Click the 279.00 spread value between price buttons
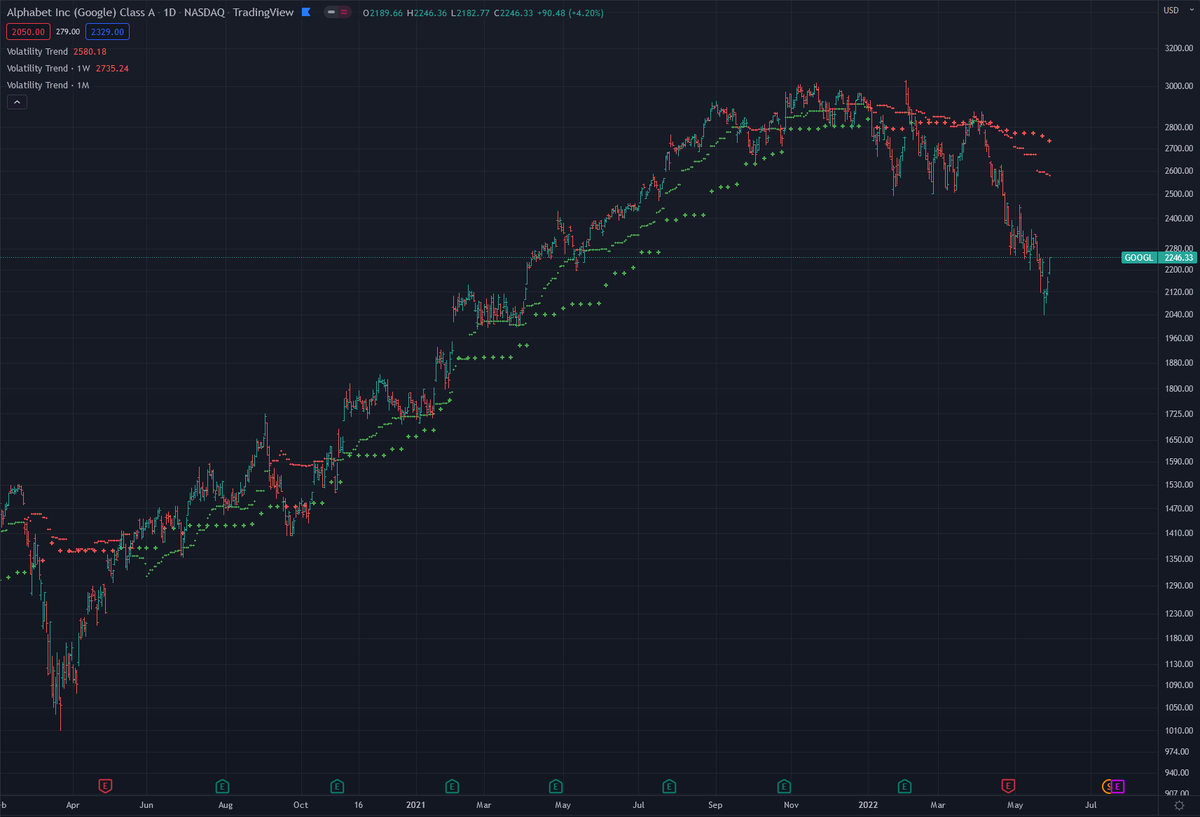1200x817 pixels. (67, 32)
